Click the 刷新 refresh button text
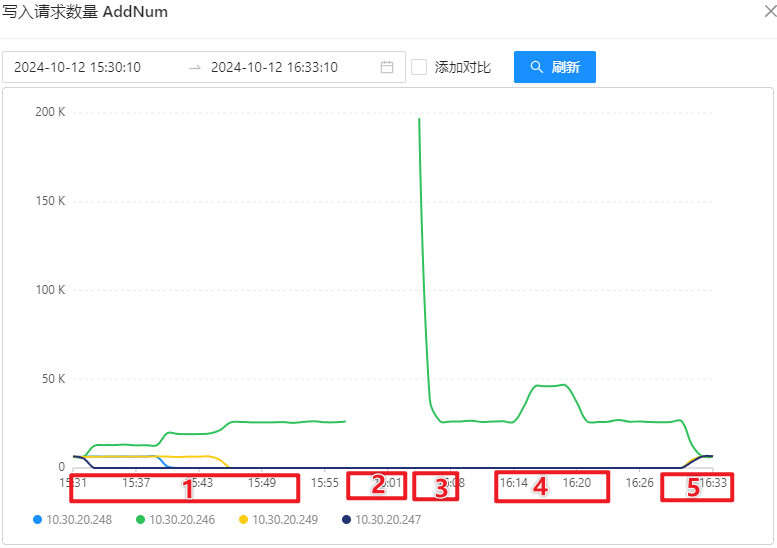The width and height of the screenshot is (777, 548). click(x=565, y=67)
